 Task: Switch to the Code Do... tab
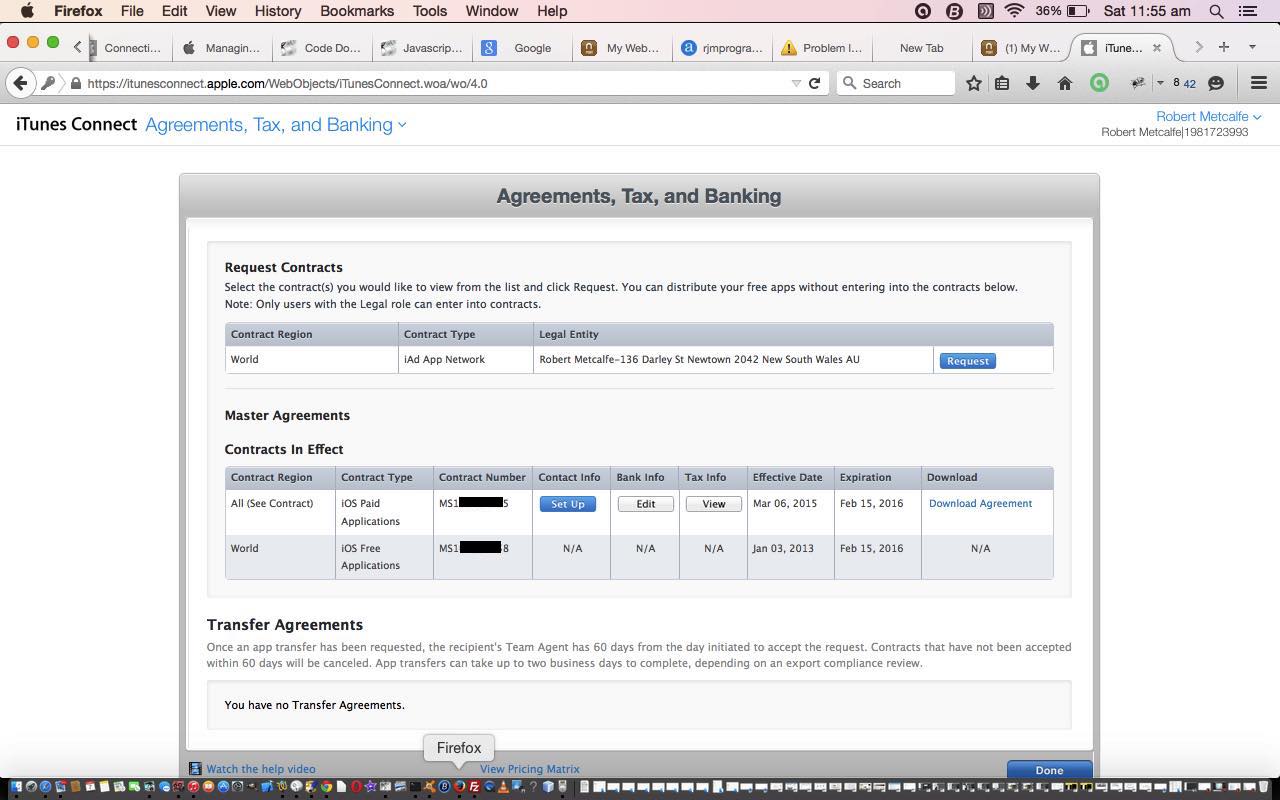tap(323, 47)
